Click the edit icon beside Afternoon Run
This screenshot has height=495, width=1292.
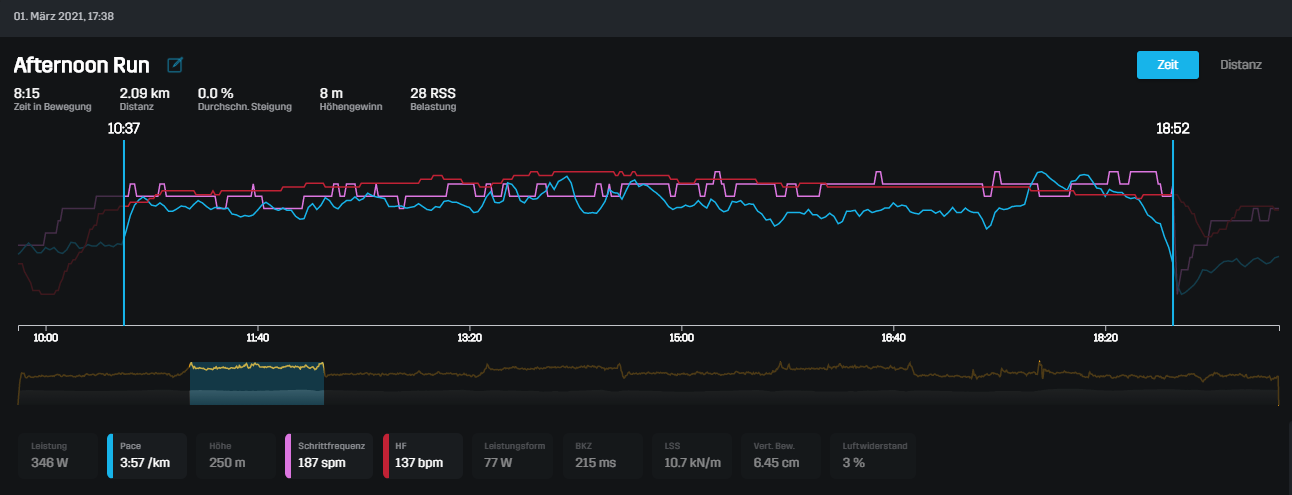coord(175,65)
